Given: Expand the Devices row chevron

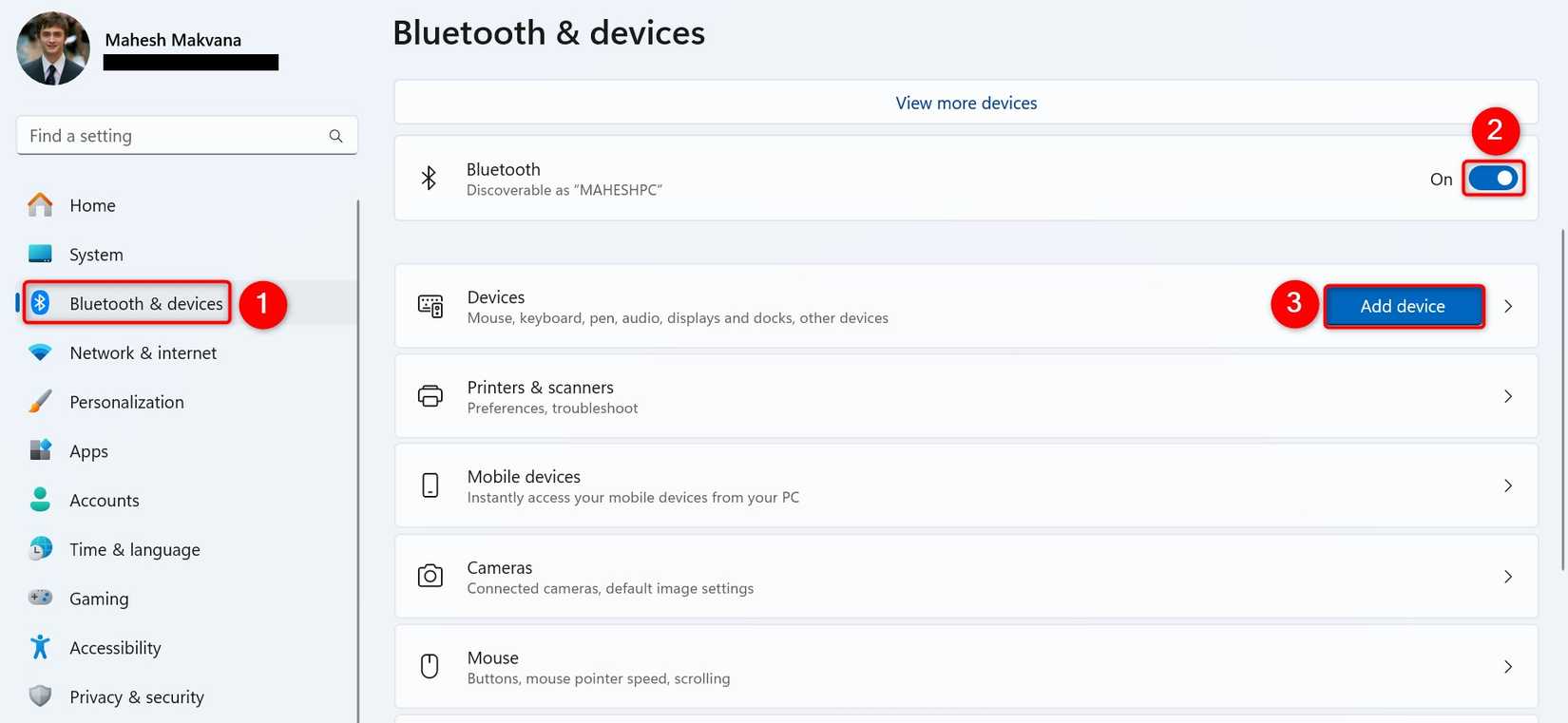Looking at the screenshot, I should coord(1508,306).
